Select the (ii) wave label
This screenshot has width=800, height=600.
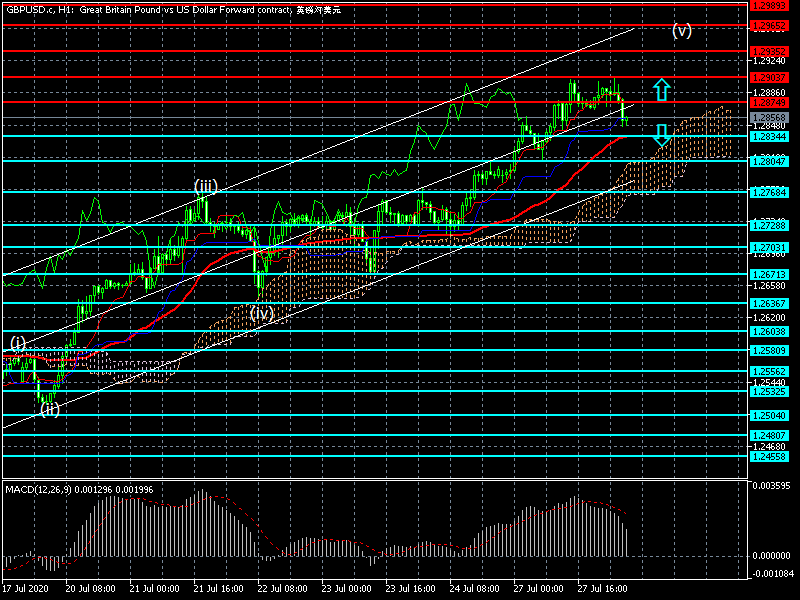pos(49,409)
